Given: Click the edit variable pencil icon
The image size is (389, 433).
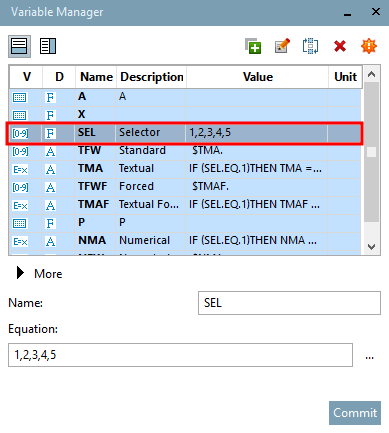Looking at the screenshot, I should click(x=282, y=46).
